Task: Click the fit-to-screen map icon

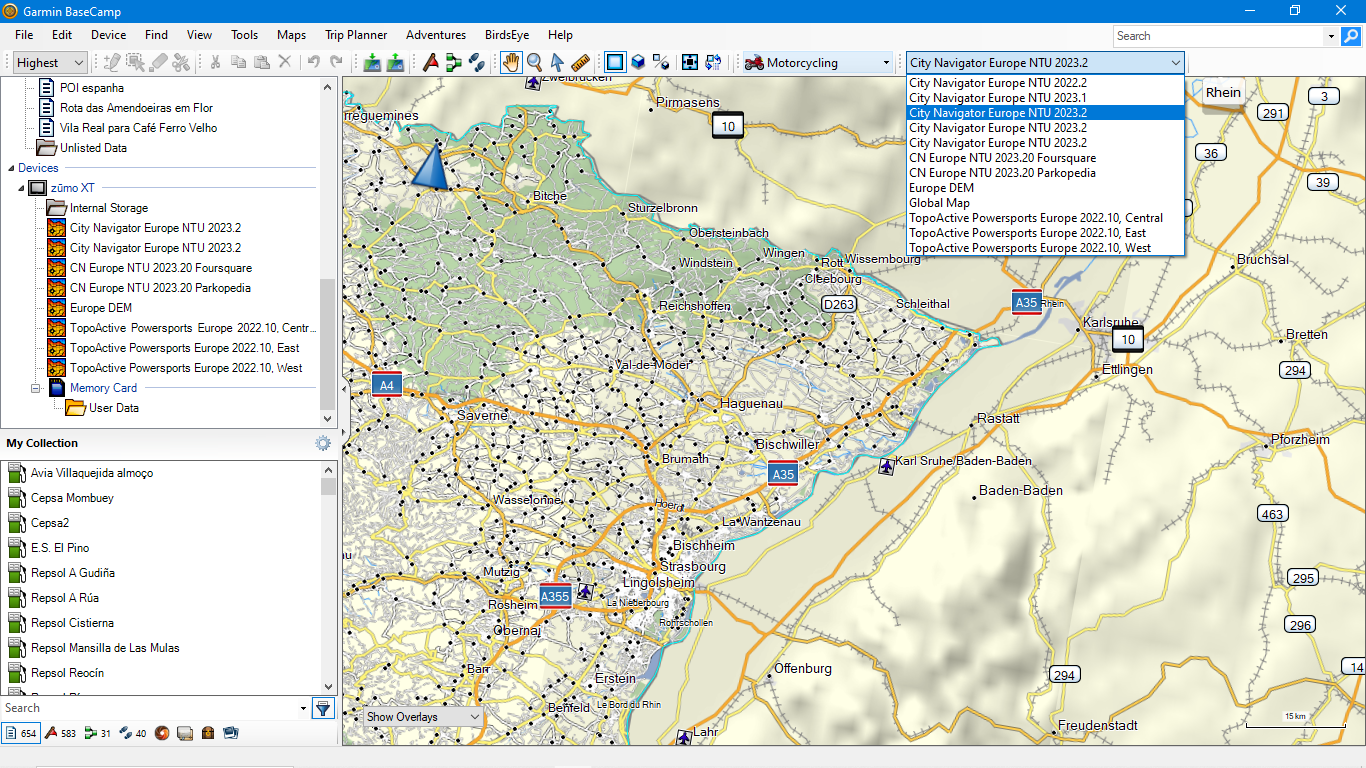Action: pos(690,62)
